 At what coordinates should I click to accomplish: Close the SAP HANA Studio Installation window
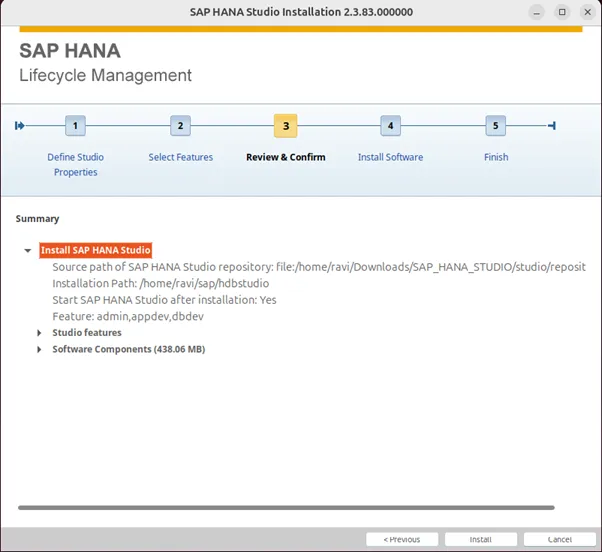point(587,12)
